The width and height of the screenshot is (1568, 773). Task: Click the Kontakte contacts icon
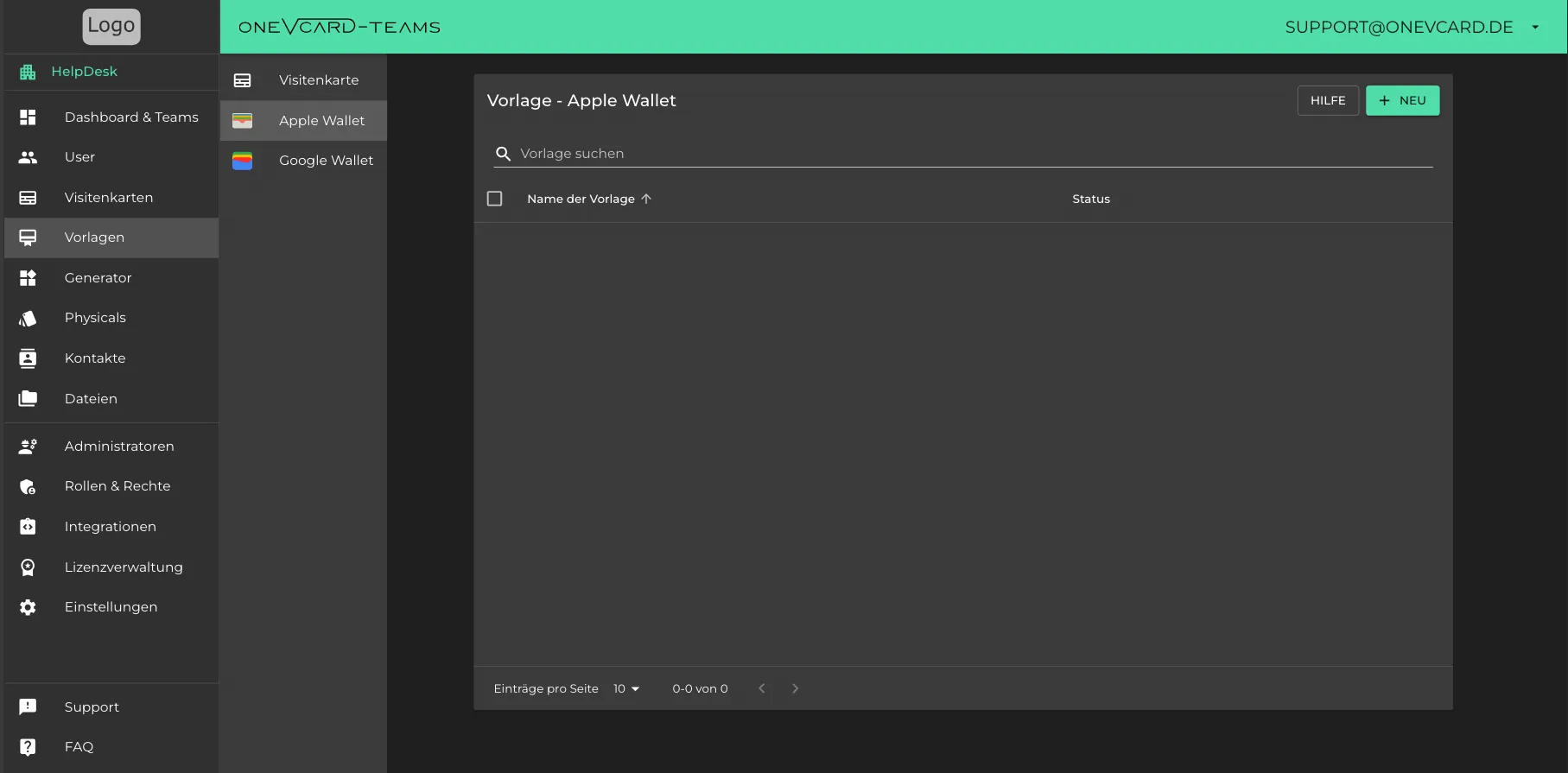[28, 358]
